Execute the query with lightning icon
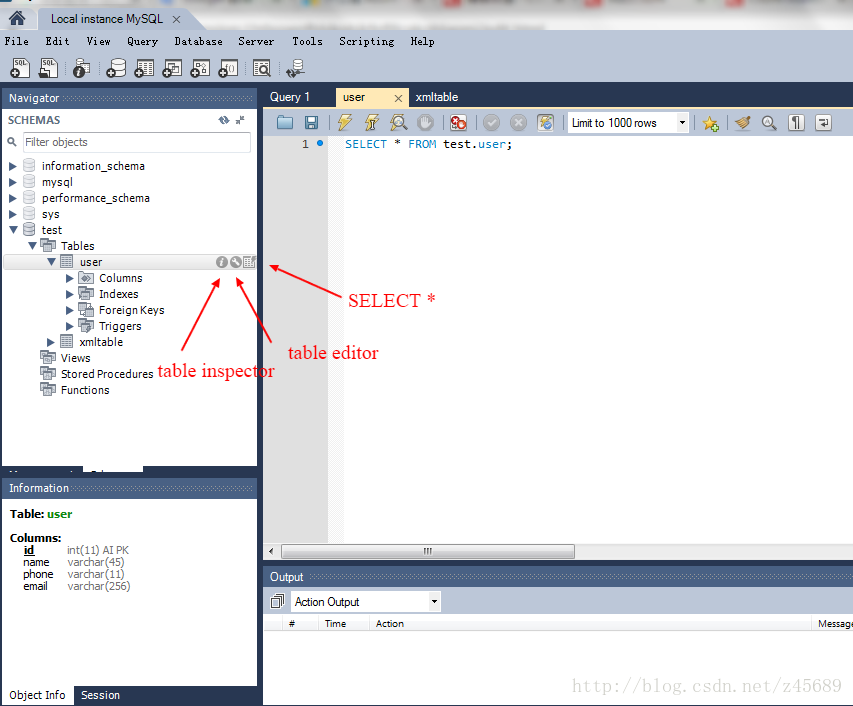853x706 pixels. [x=345, y=122]
